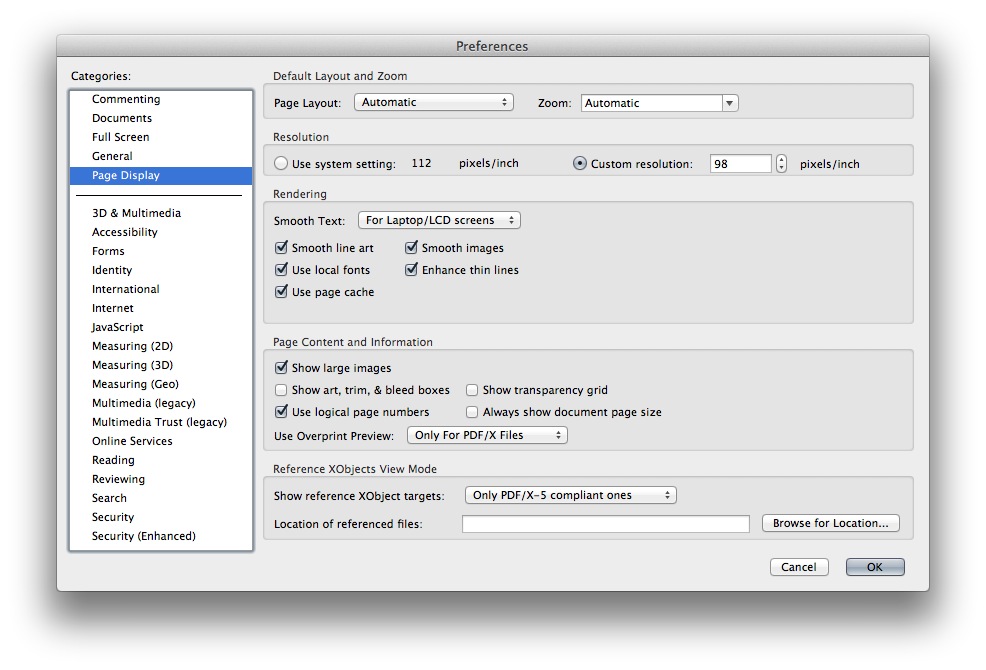Select the JavaScript category
Screen dimensions: 986x670
click(x=117, y=327)
